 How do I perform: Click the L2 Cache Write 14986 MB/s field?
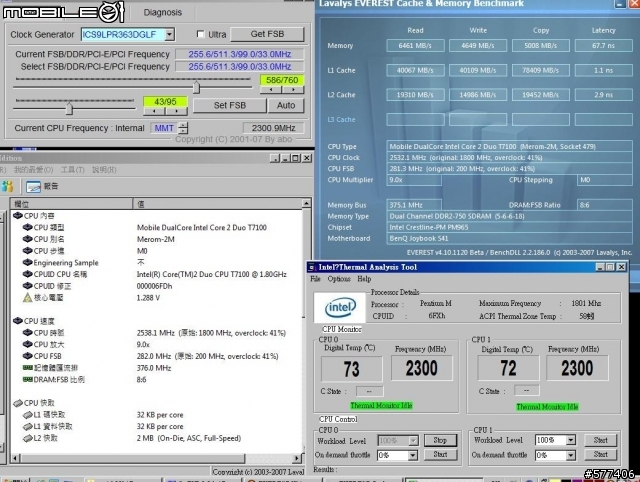(x=478, y=95)
